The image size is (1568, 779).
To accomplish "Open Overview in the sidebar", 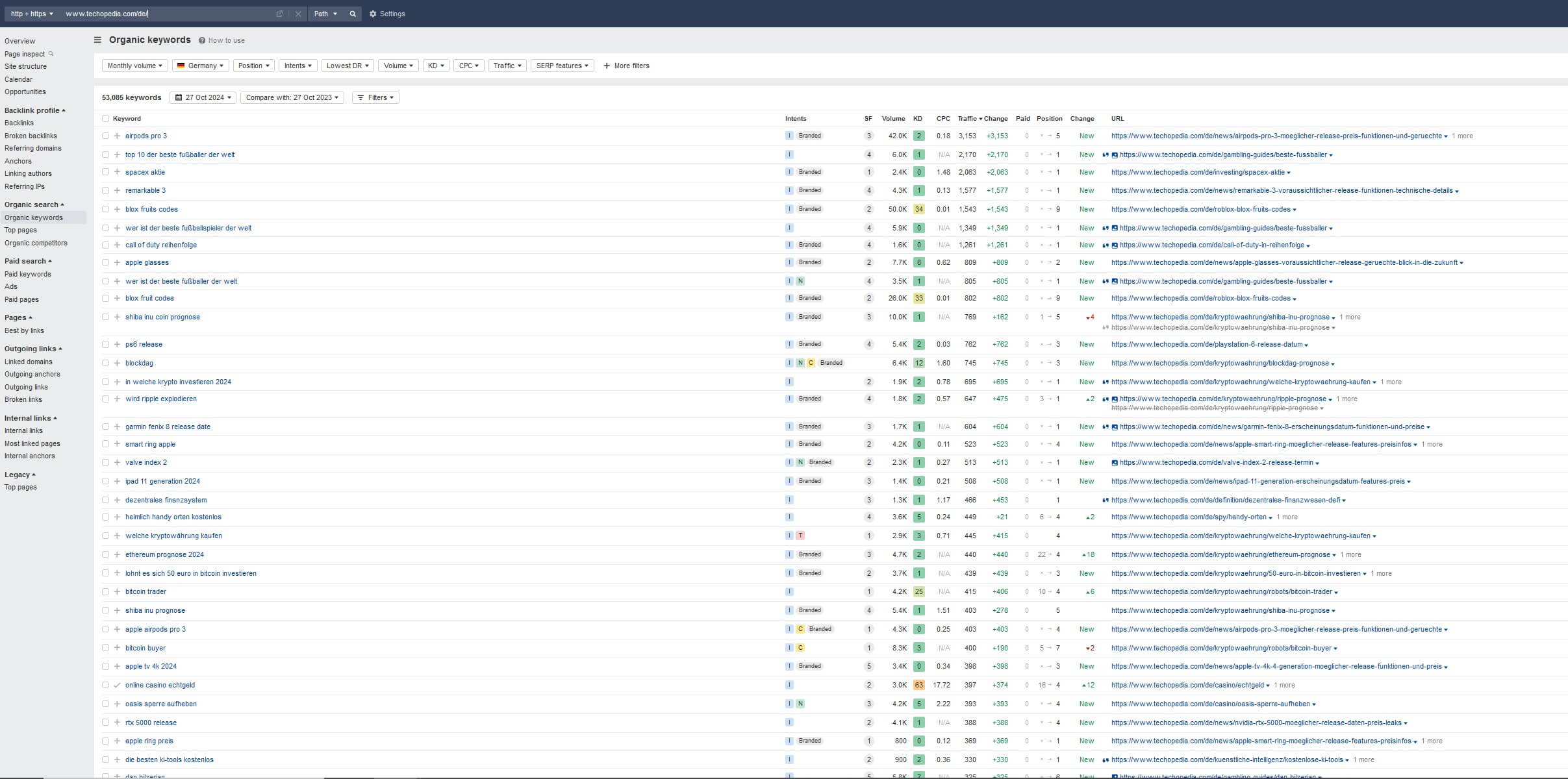I will [x=20, y=41].
